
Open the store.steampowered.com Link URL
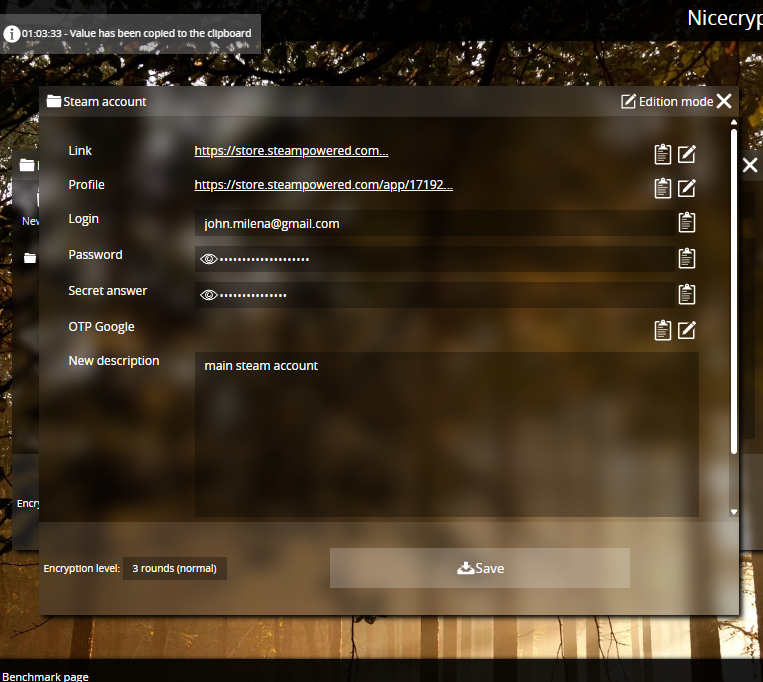coord(291,151)
